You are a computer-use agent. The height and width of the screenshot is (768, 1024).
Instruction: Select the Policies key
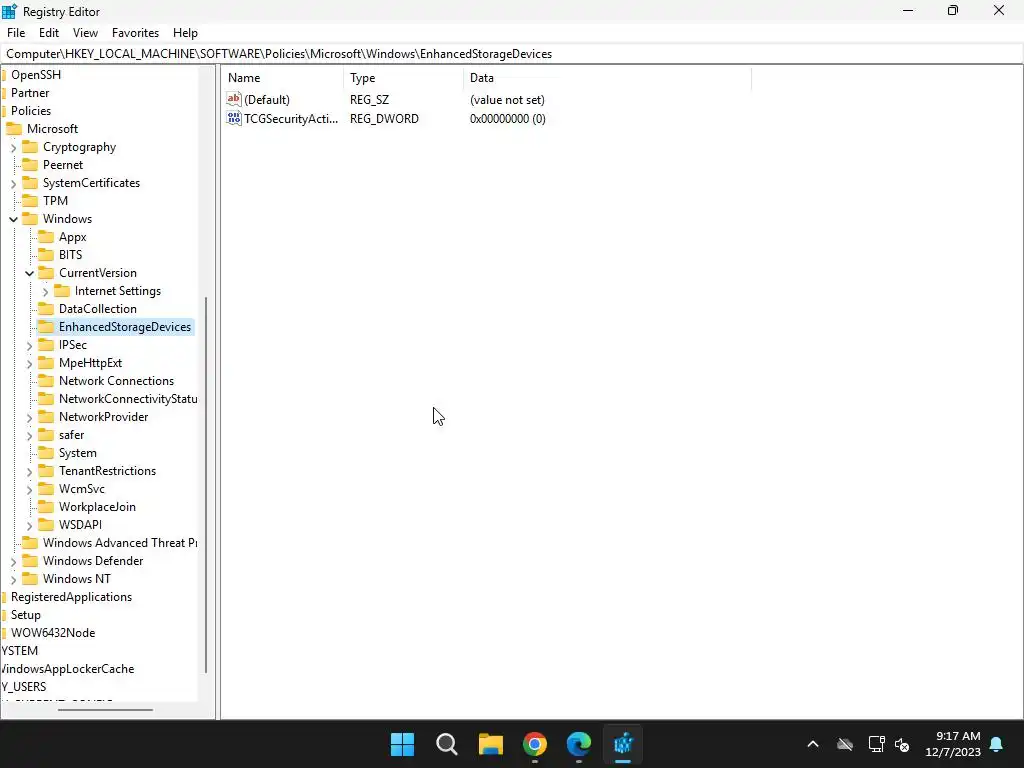pyautogui.click(x=31, y=110)
